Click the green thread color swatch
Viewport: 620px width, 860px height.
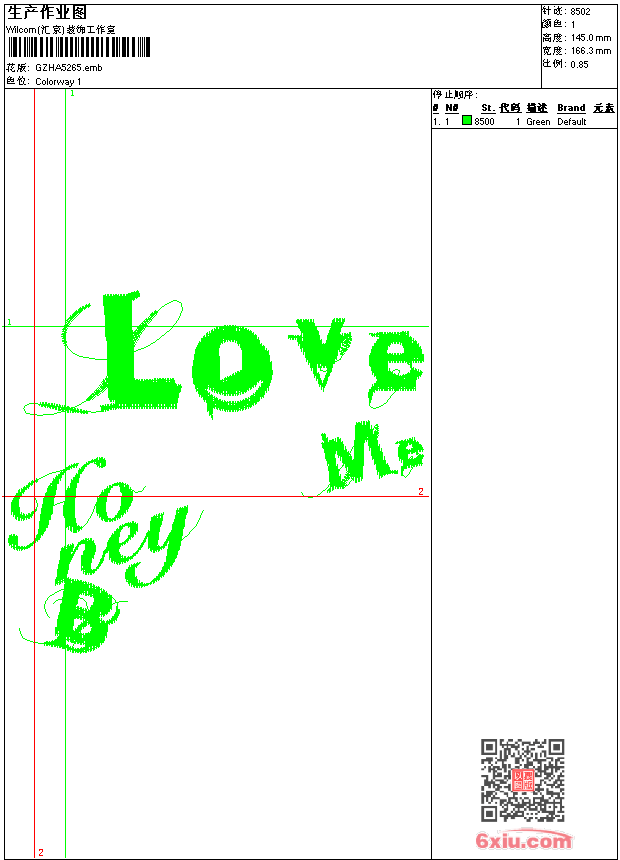(467, 121)
